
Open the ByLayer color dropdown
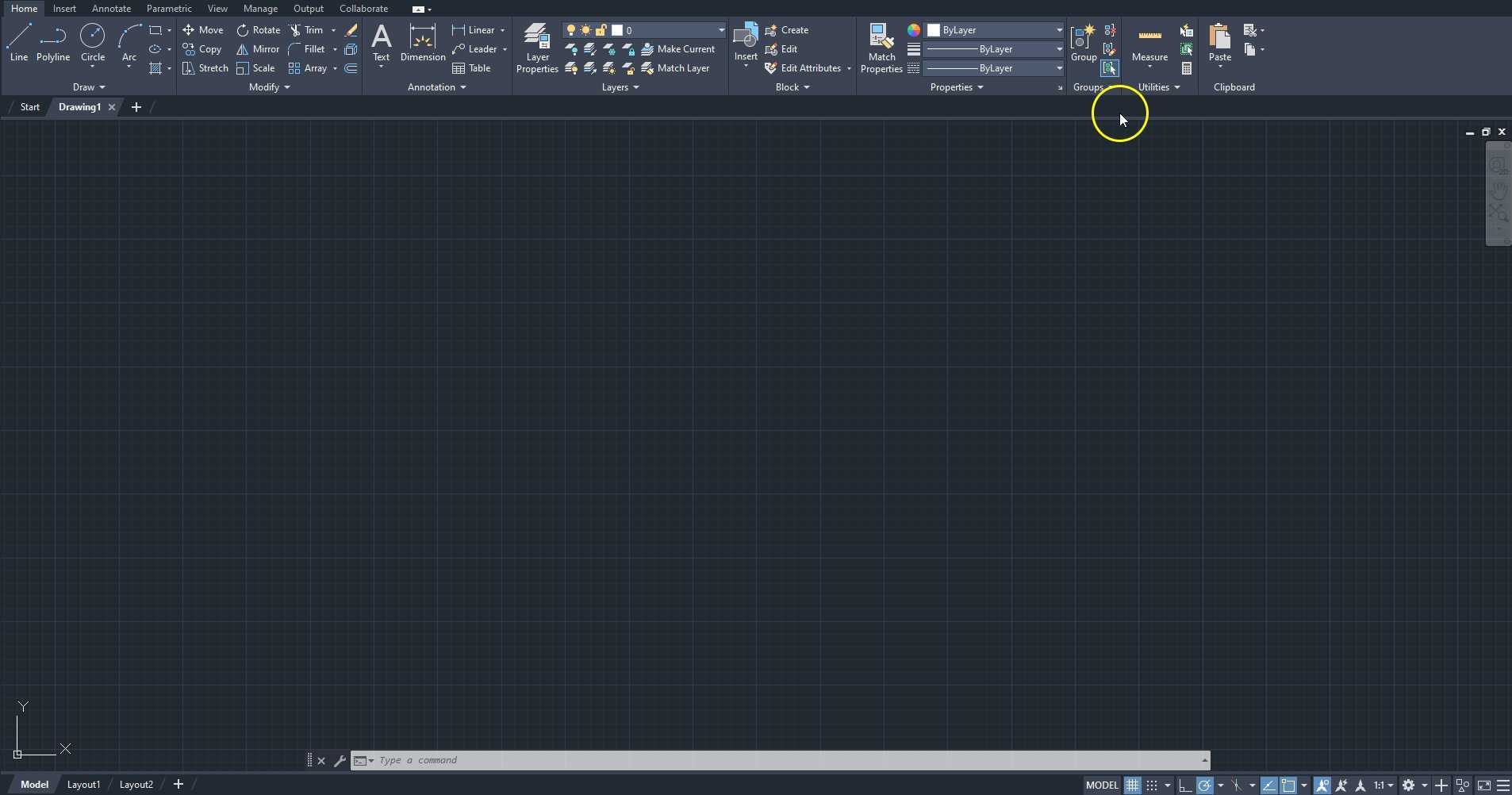click(995, 30)
